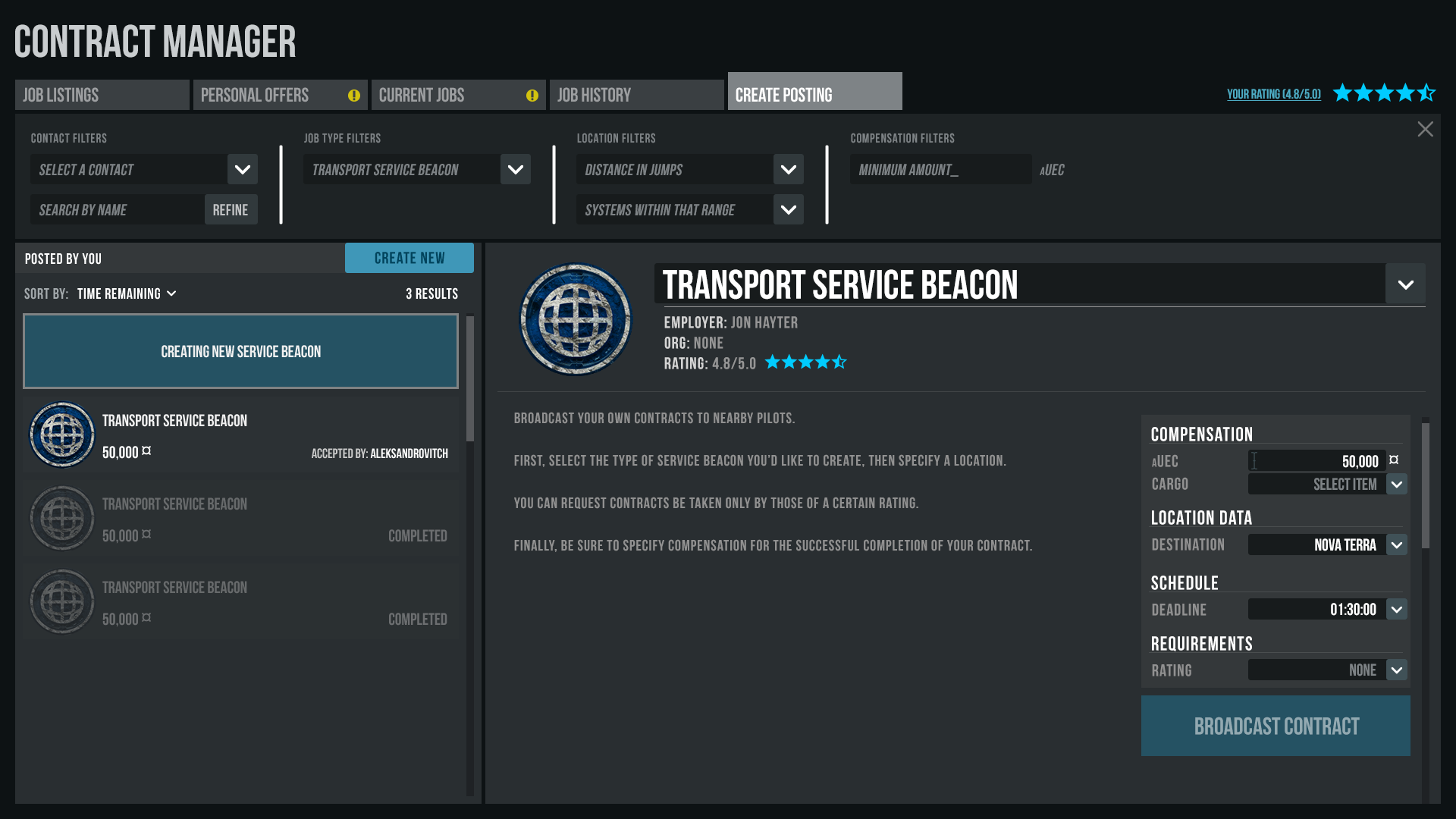Expand the Transport Service Beacon title chevron
The image size is (1456, 819).
click(x=1405, y=285)
